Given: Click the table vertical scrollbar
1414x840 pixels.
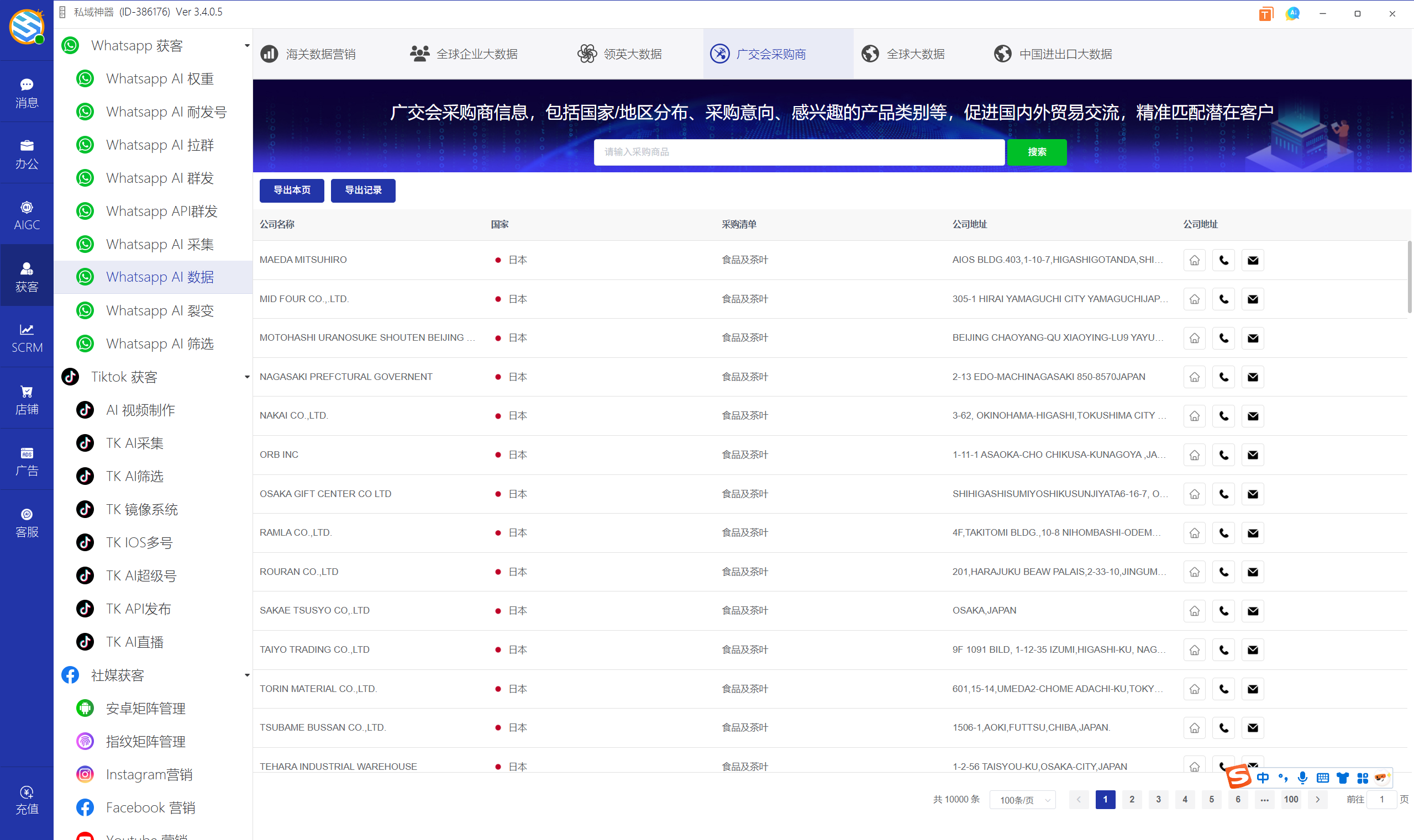Looking at the screenshot, I should [x=1409, y=277].
